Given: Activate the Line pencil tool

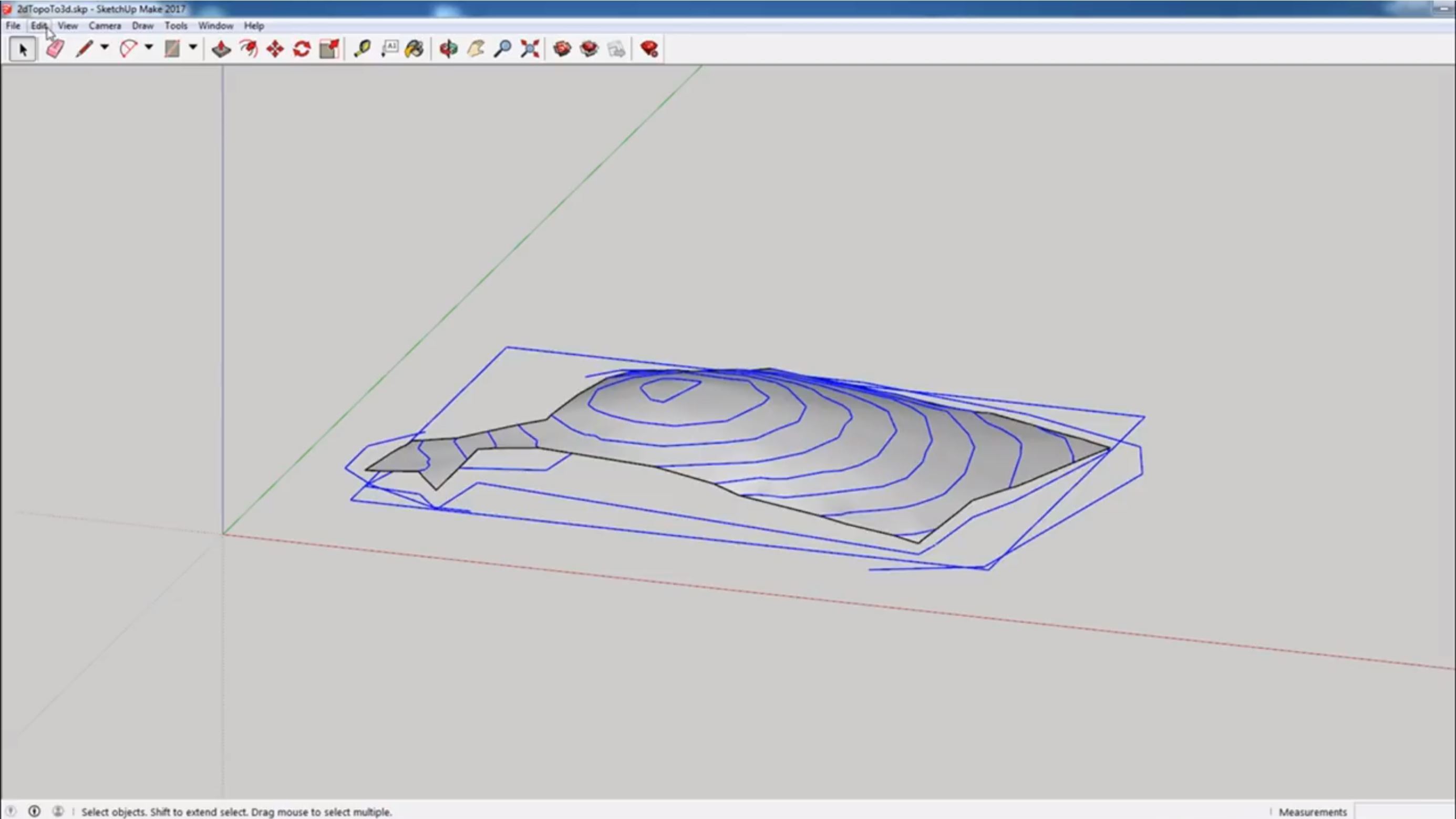Looking at the screenshot, I should pos(84,49).
